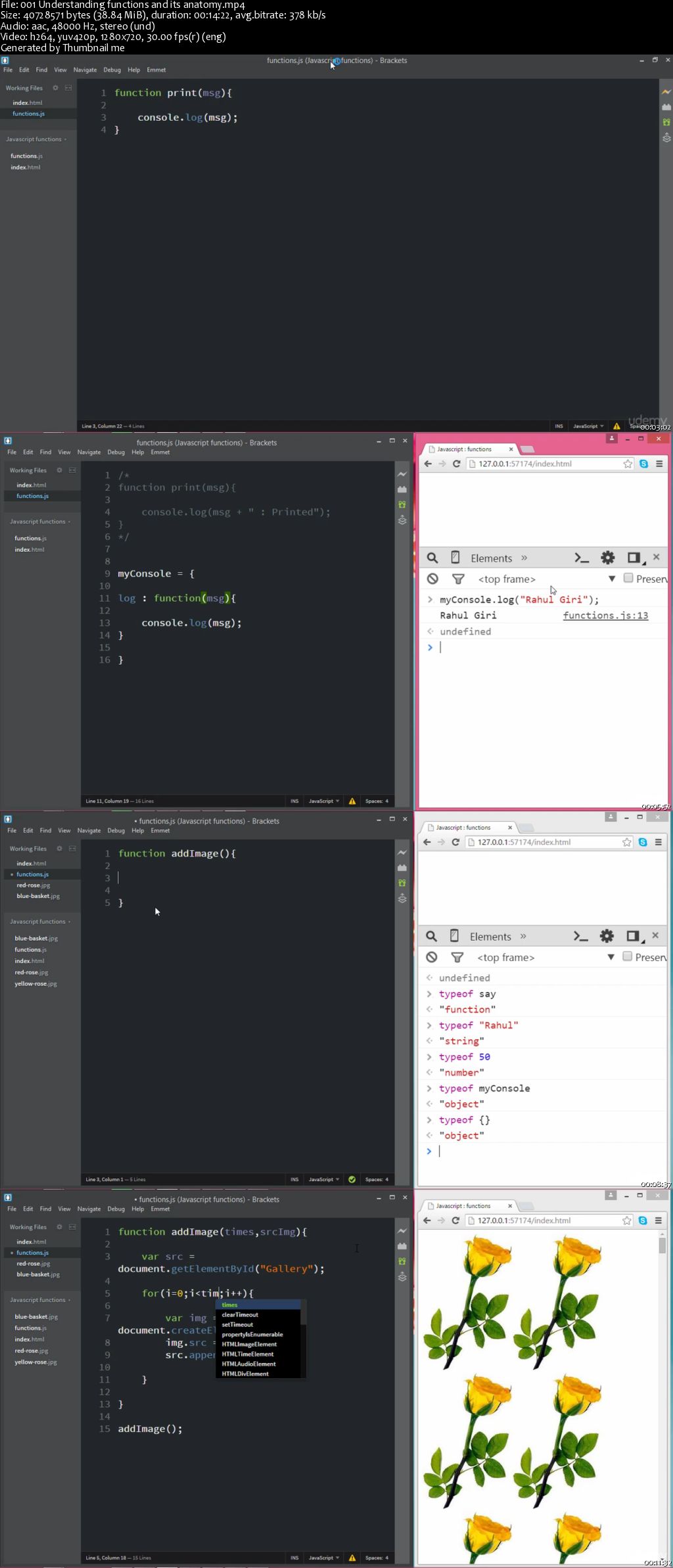Image resolution: width=673 pixels, height=1568 pixels.
Task: Click console prompt line under typeof {} result
Action: click(542, 1152)
